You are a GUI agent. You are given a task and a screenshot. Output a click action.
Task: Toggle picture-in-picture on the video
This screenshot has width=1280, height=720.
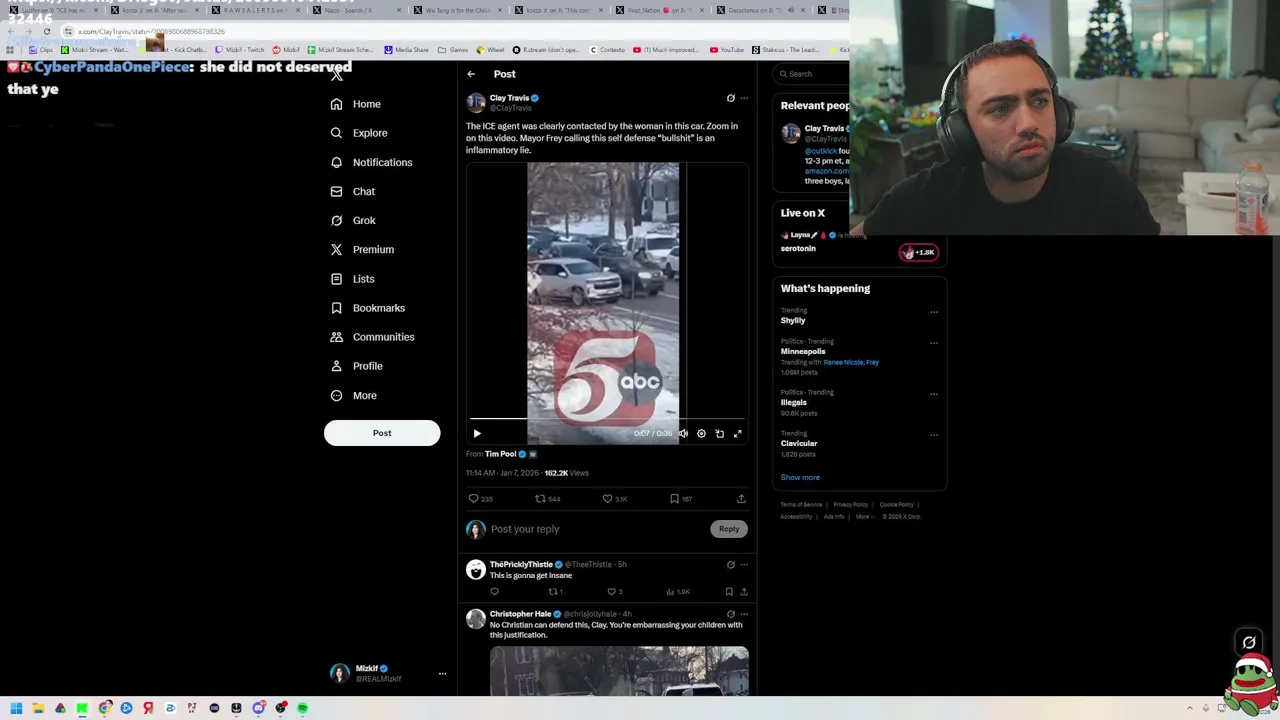(719, 434)
